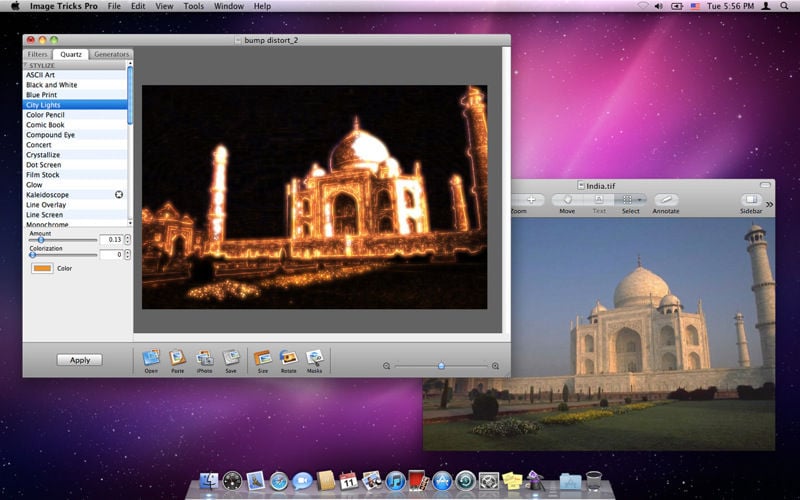
Task: Click the Kaleidoscope row's round badge icon
Action: 119,194
